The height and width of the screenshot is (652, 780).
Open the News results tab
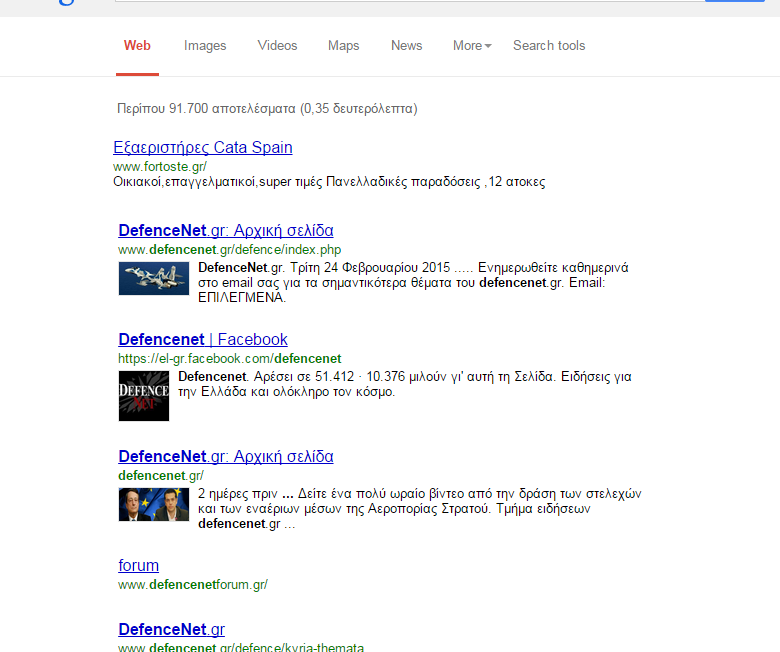(x=406, y=46)
